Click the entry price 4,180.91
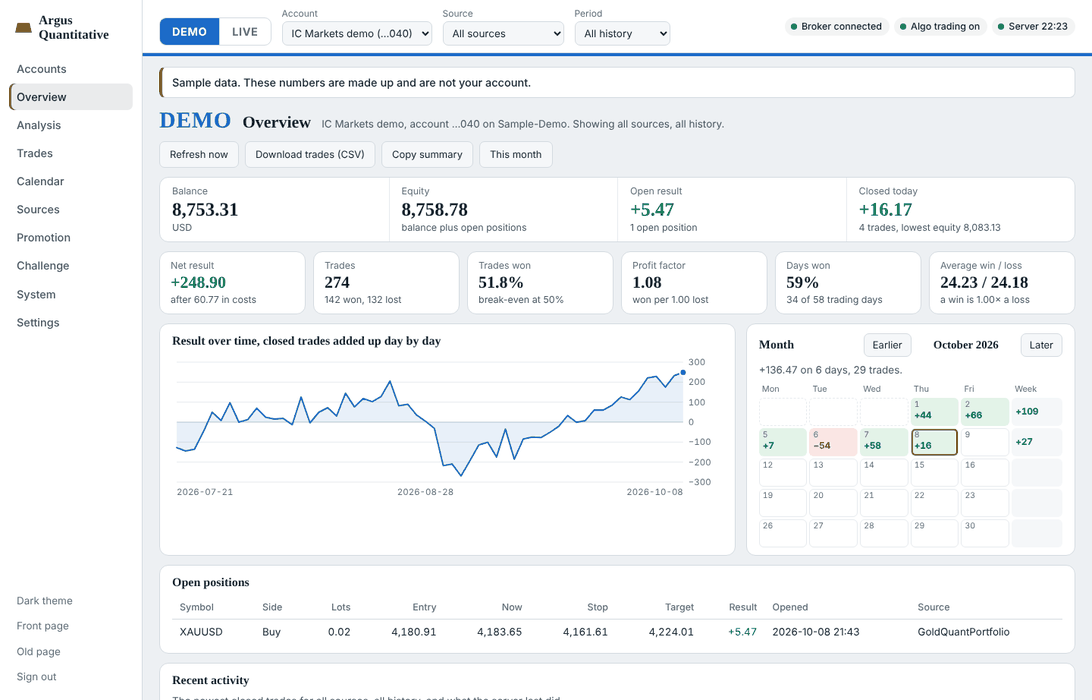This screenshot has height=700, width=1092. [414, 632]
